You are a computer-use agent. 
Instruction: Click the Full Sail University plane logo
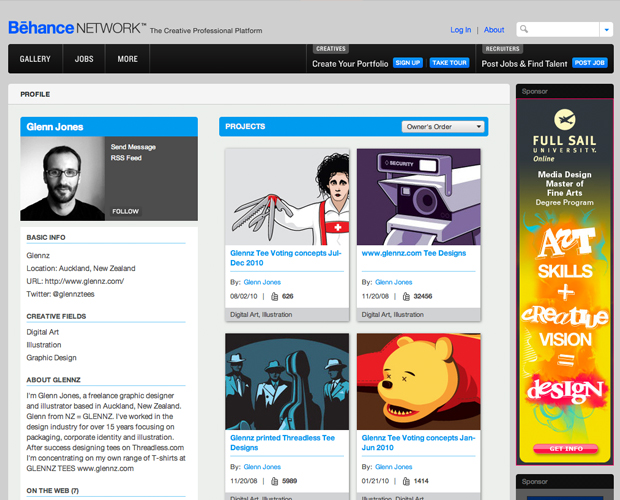(x=565, y=120)
